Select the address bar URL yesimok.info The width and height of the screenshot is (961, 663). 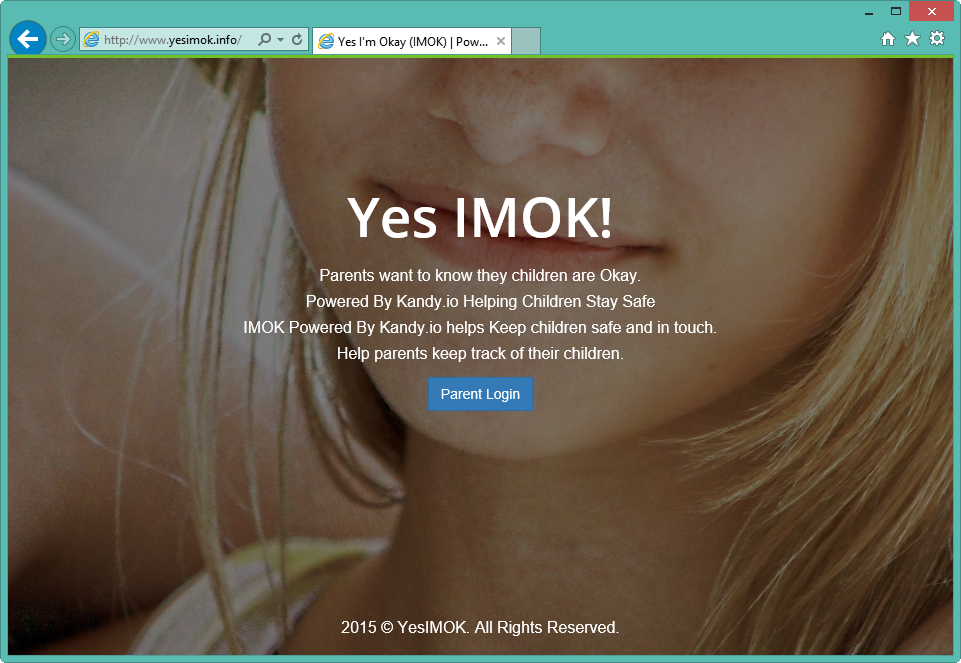[173, 40]
